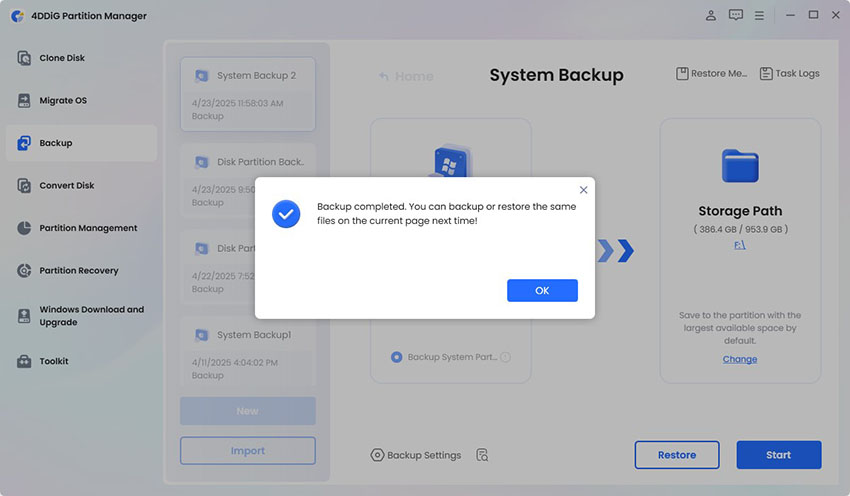
Task: Click the Migrate OS sidebar icon
Action: coord(24,100)
